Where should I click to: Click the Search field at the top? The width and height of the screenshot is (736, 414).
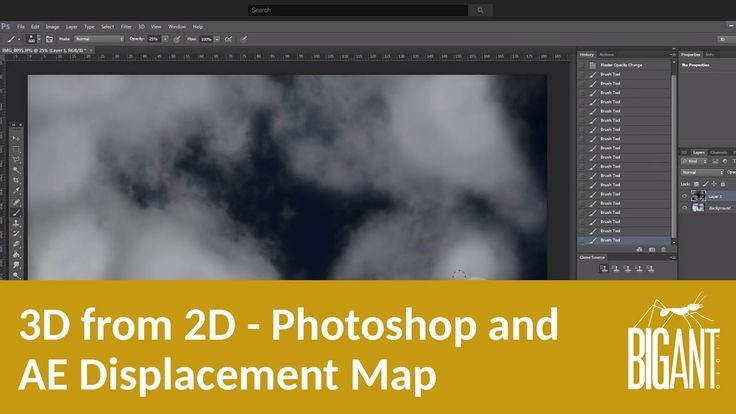point(358,10)
